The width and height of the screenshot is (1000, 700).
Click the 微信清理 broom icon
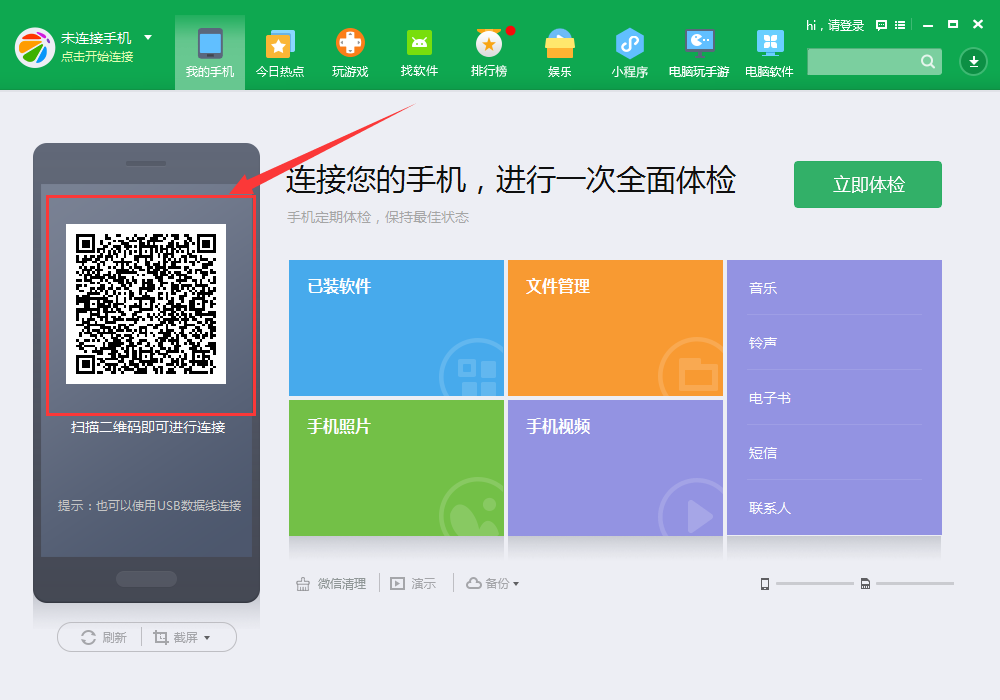pyautogui.click(x=303, y=583)
